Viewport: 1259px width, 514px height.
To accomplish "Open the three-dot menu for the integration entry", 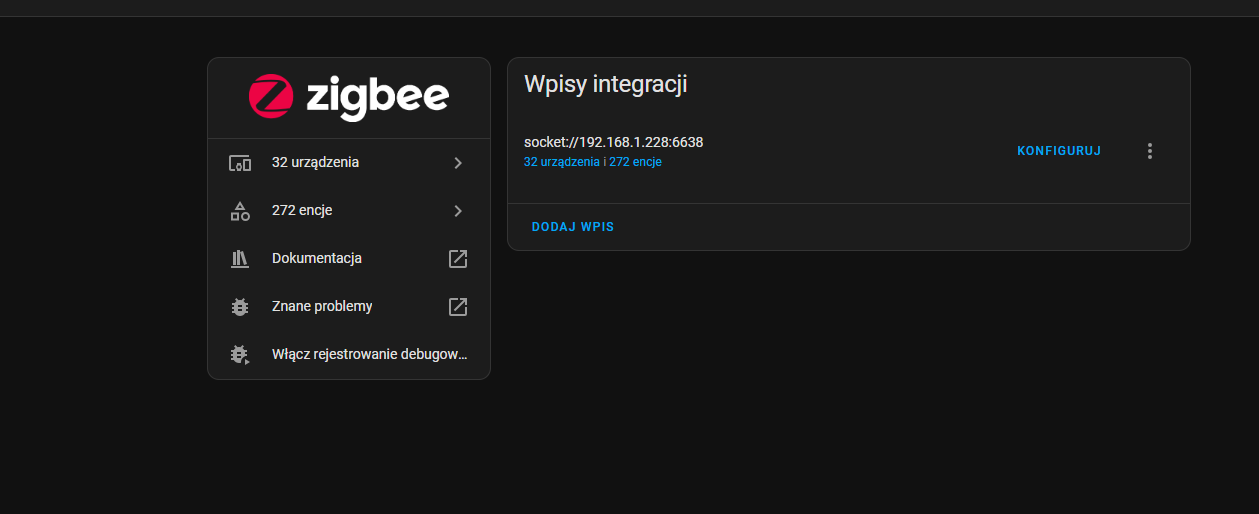I will (1150, 151).
